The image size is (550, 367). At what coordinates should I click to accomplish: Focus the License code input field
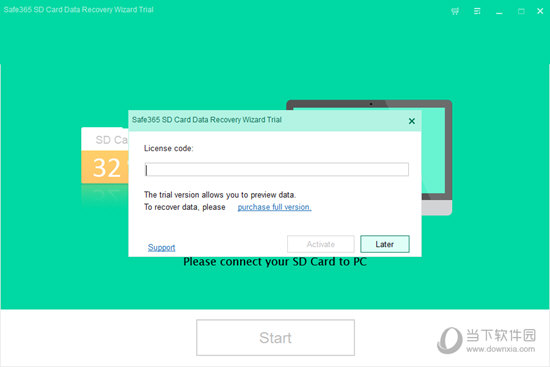tap(277, 169)
